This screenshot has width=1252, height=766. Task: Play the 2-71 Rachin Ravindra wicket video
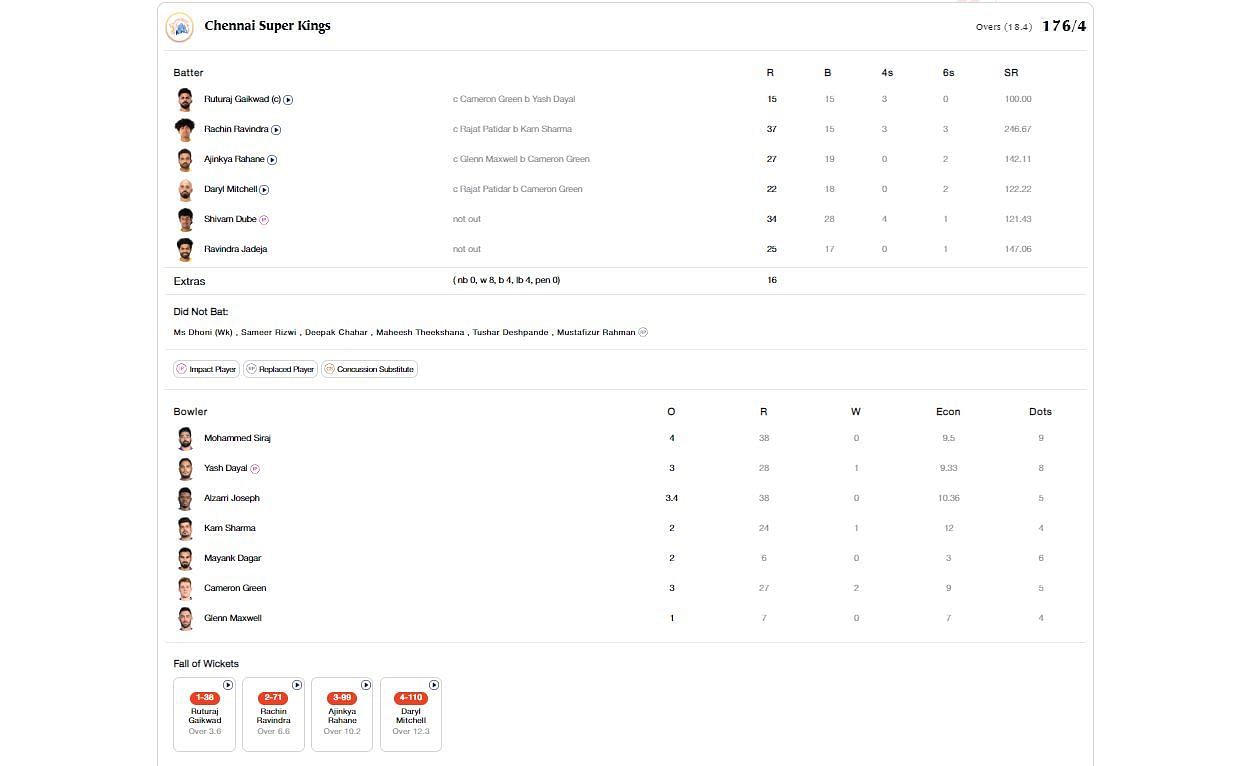click(x=297, y=685)
